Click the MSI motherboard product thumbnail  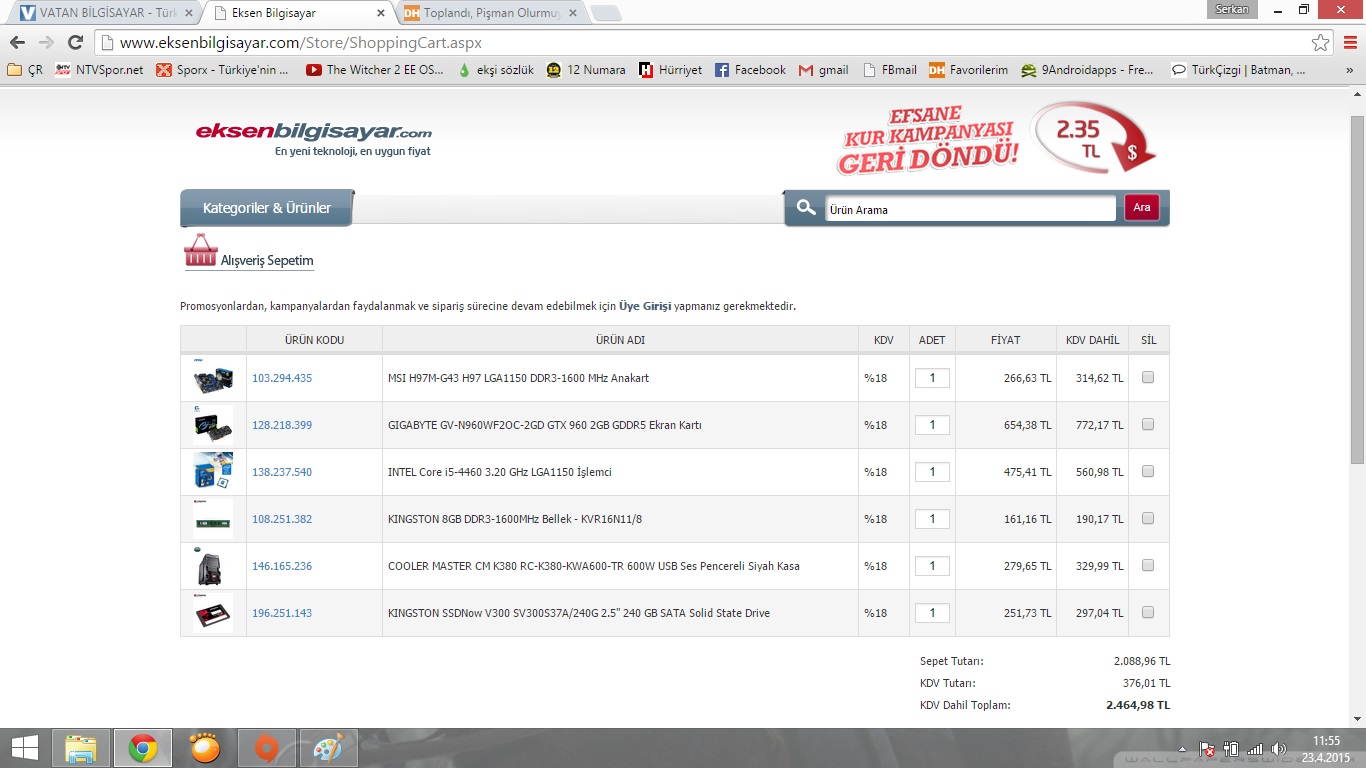coord(213,378)
